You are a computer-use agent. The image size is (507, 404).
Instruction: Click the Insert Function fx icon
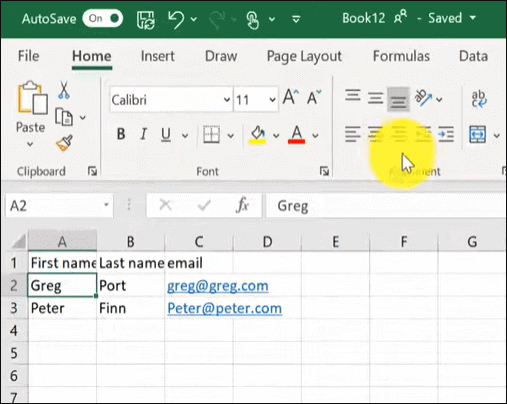click(x=242, y=204)
